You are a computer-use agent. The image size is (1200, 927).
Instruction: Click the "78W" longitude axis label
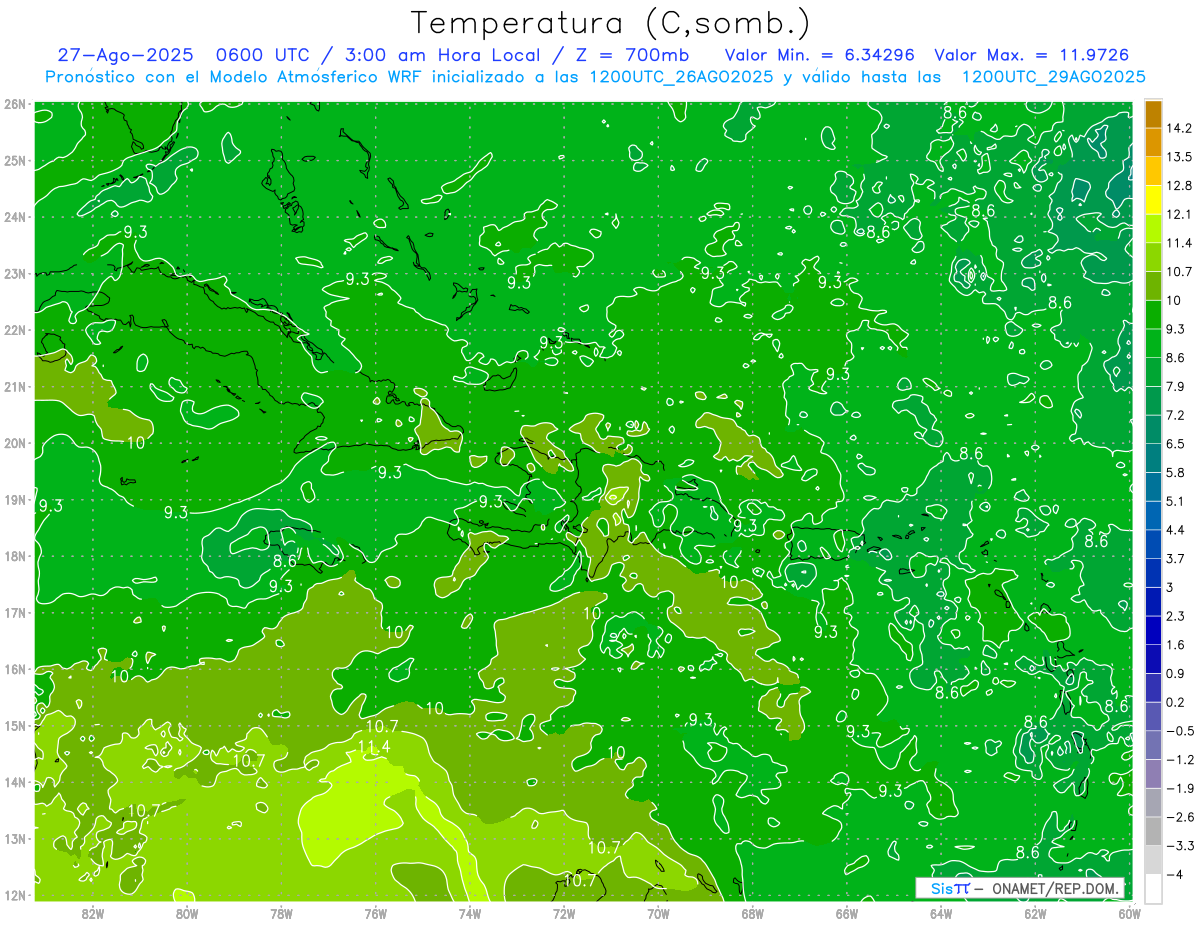coord(281,913)
